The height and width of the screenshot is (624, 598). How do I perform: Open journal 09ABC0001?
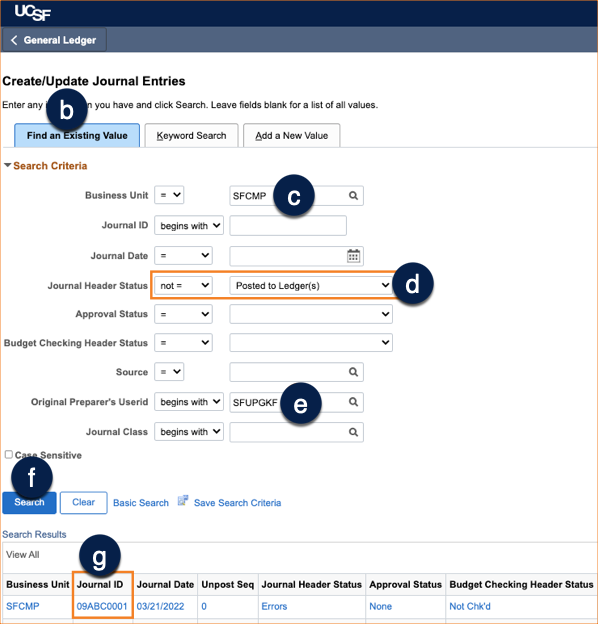pyautogui.click(x=102, y=606)
